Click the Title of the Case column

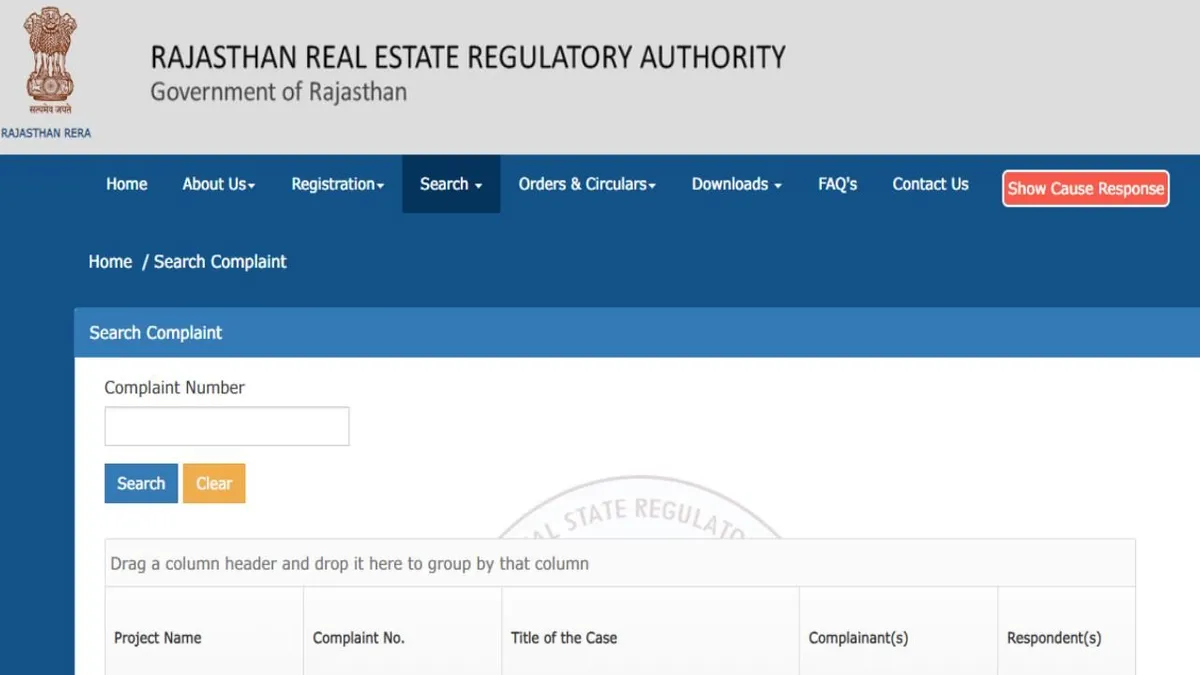(564, 637)
